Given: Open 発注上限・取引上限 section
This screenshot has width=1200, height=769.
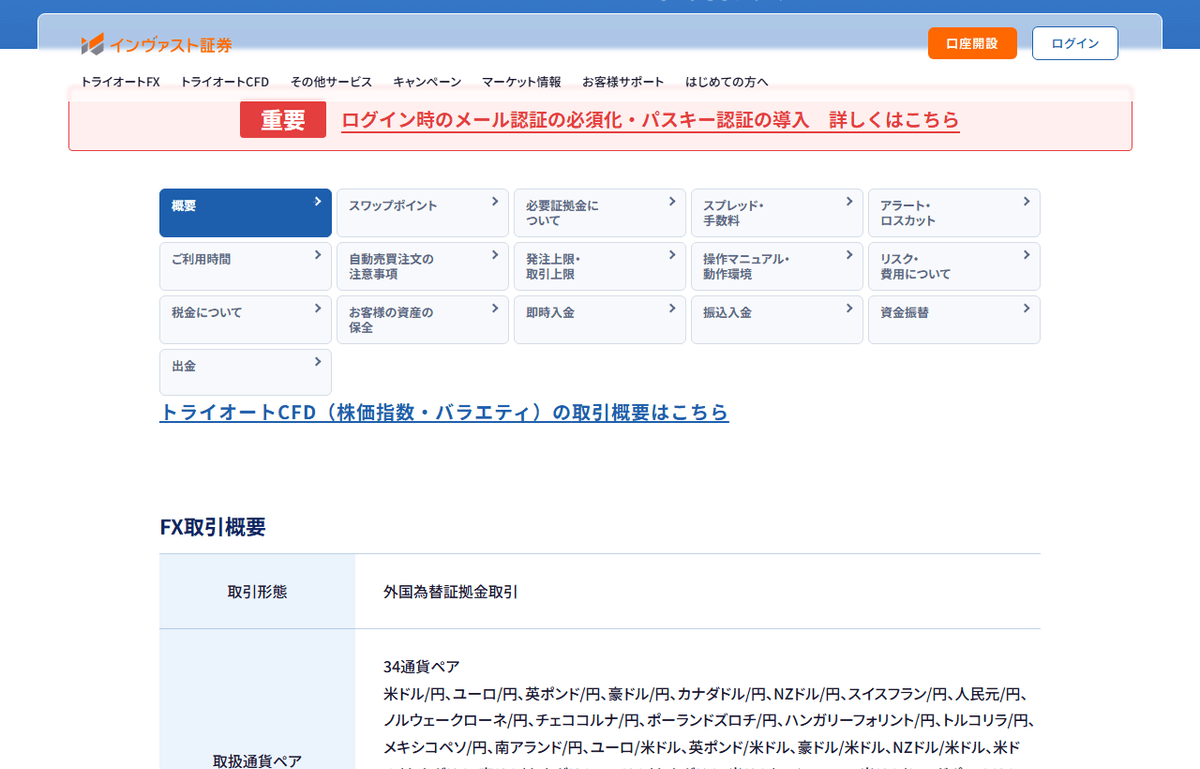Looking at the screenshot, I should click(600, 266).
